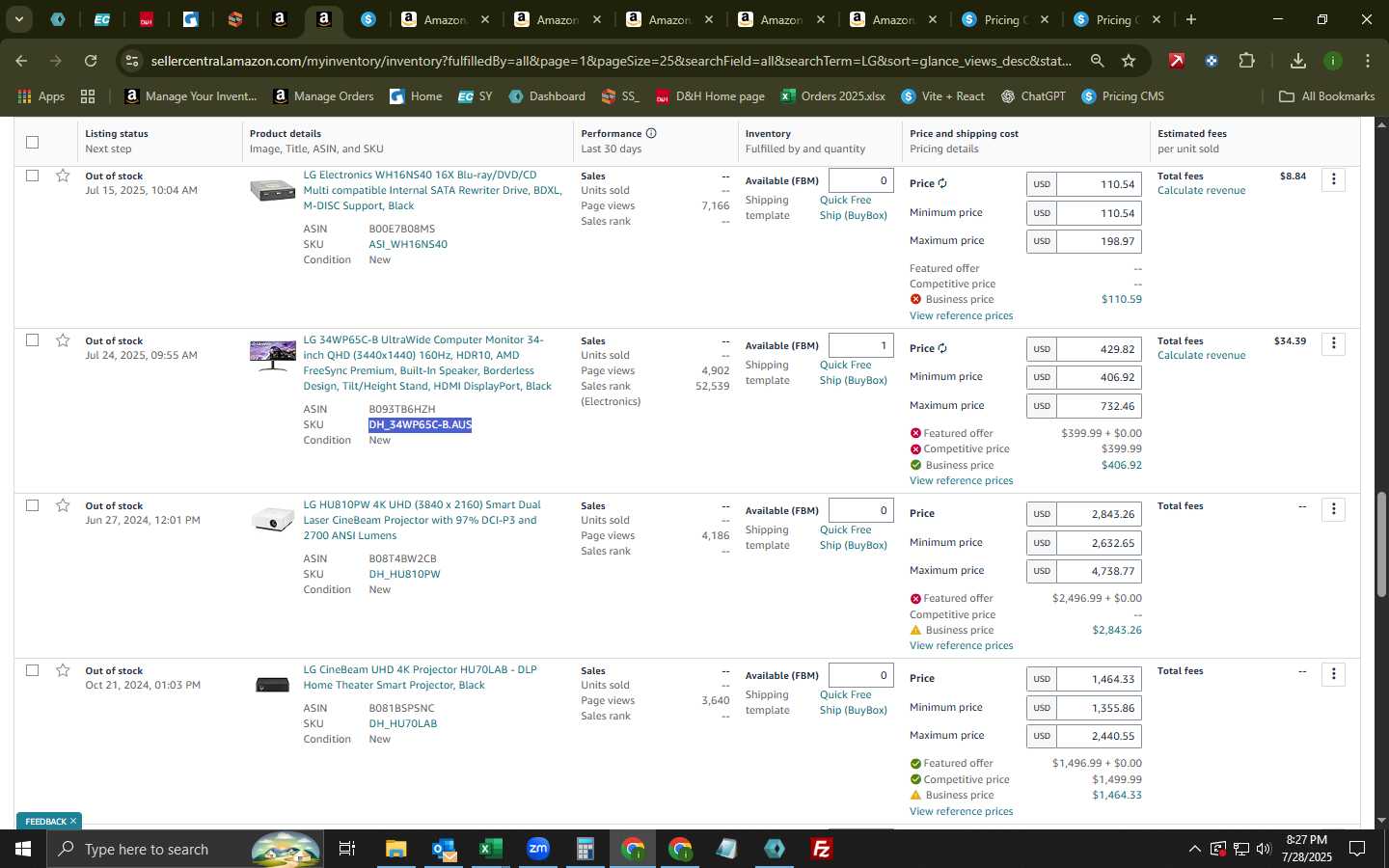The height and width of the screenshot is (868, 1389).
Task: Open Zoom app from the taskbar
Action: pyautogui.click(x=538, y=849)
